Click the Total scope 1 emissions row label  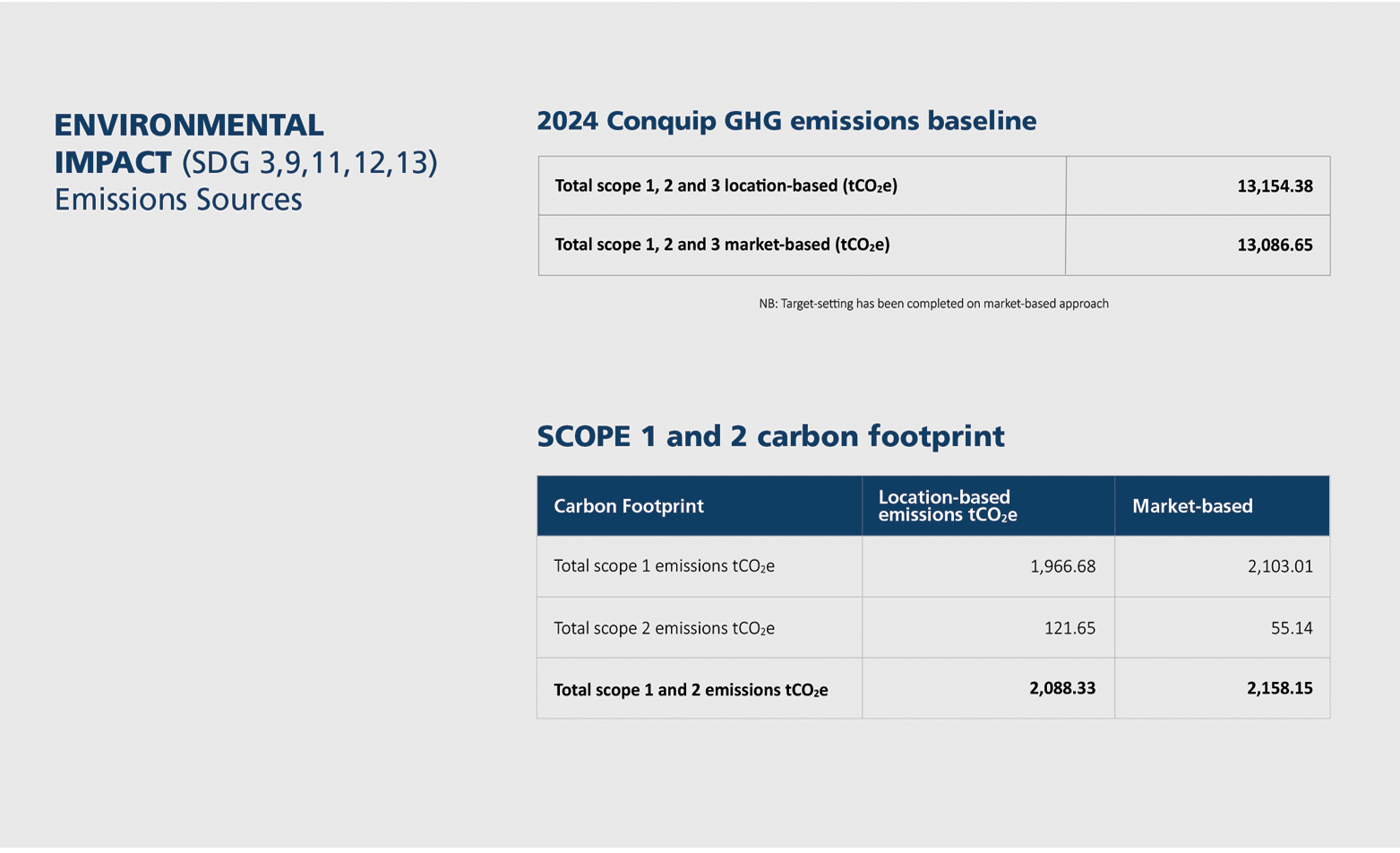664,566
